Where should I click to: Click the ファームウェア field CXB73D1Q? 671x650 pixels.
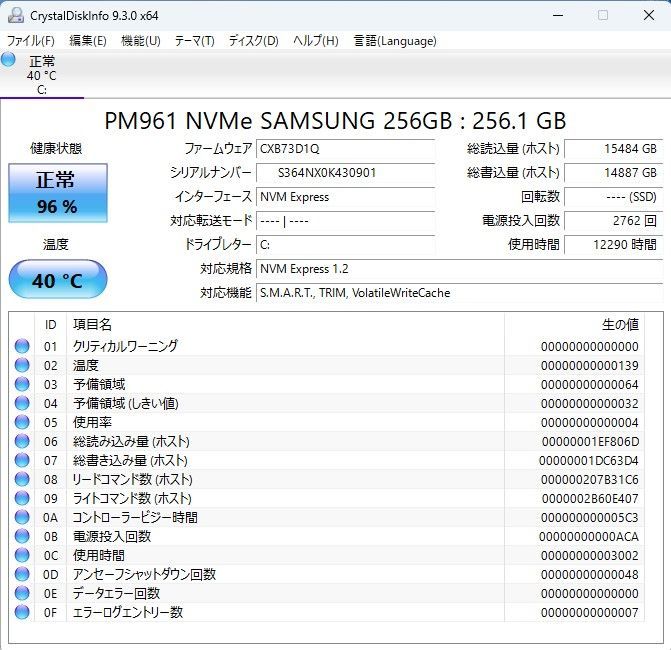346,149
